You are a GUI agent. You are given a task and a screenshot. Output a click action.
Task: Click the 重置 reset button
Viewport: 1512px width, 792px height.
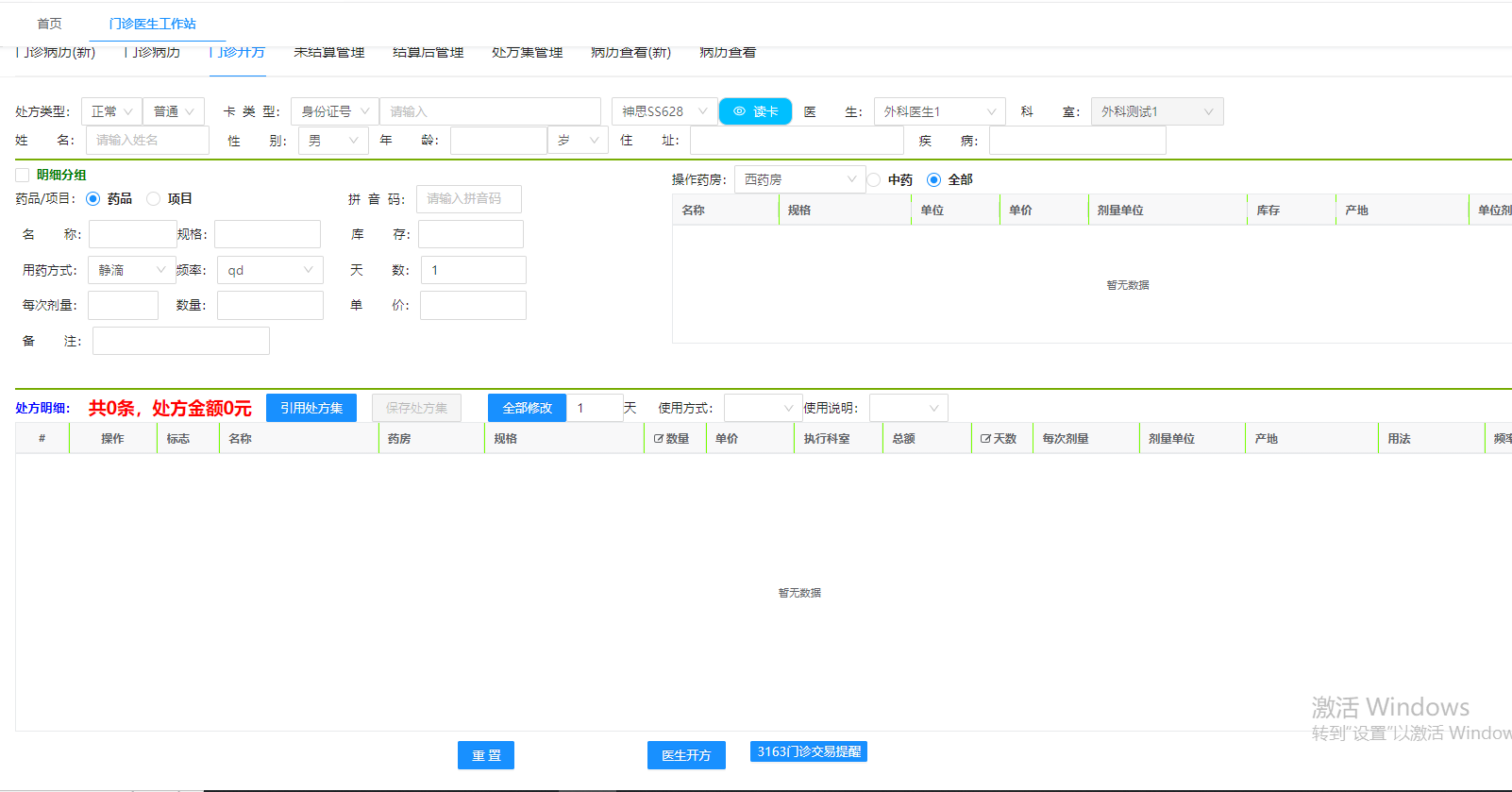486,755
